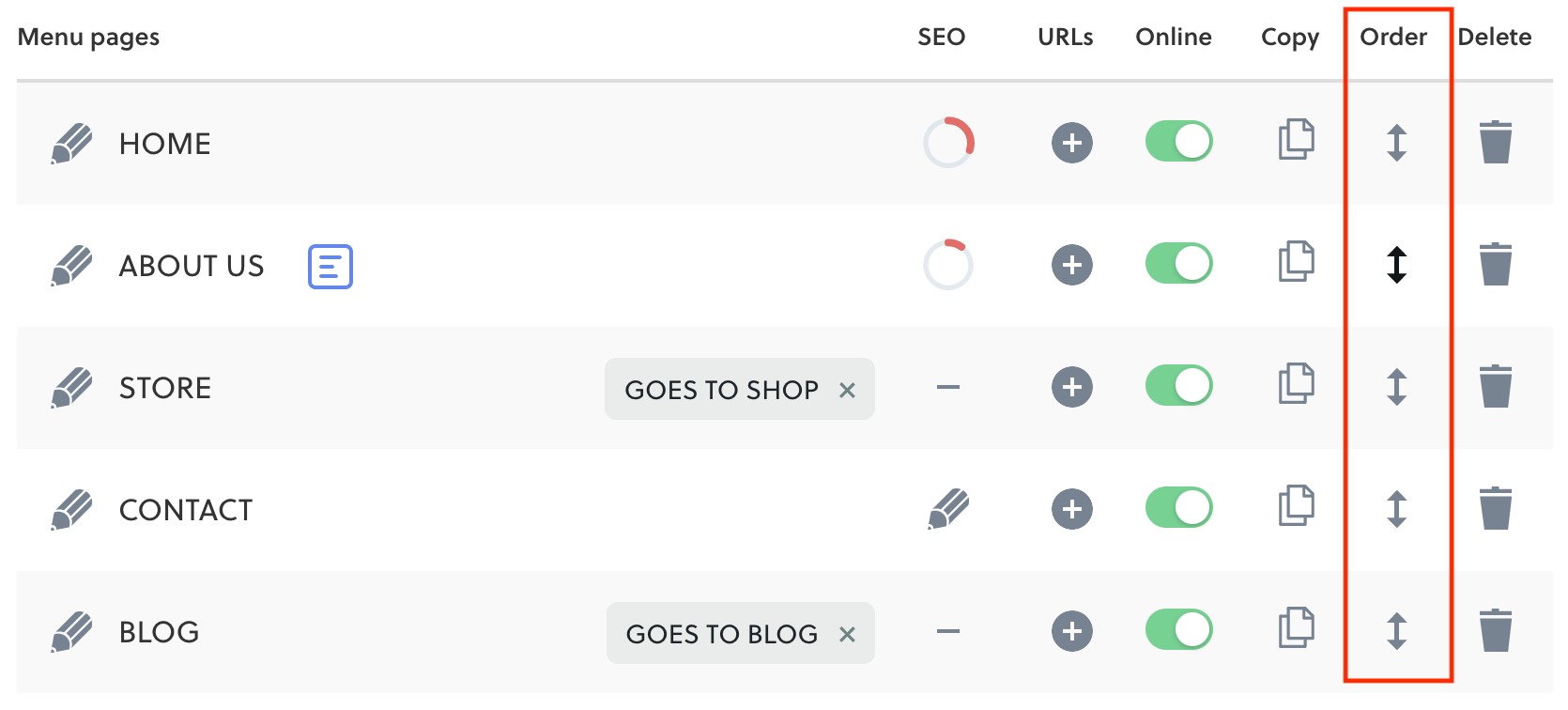
Task: Copy the STORE page
Action: point(1296,383)
